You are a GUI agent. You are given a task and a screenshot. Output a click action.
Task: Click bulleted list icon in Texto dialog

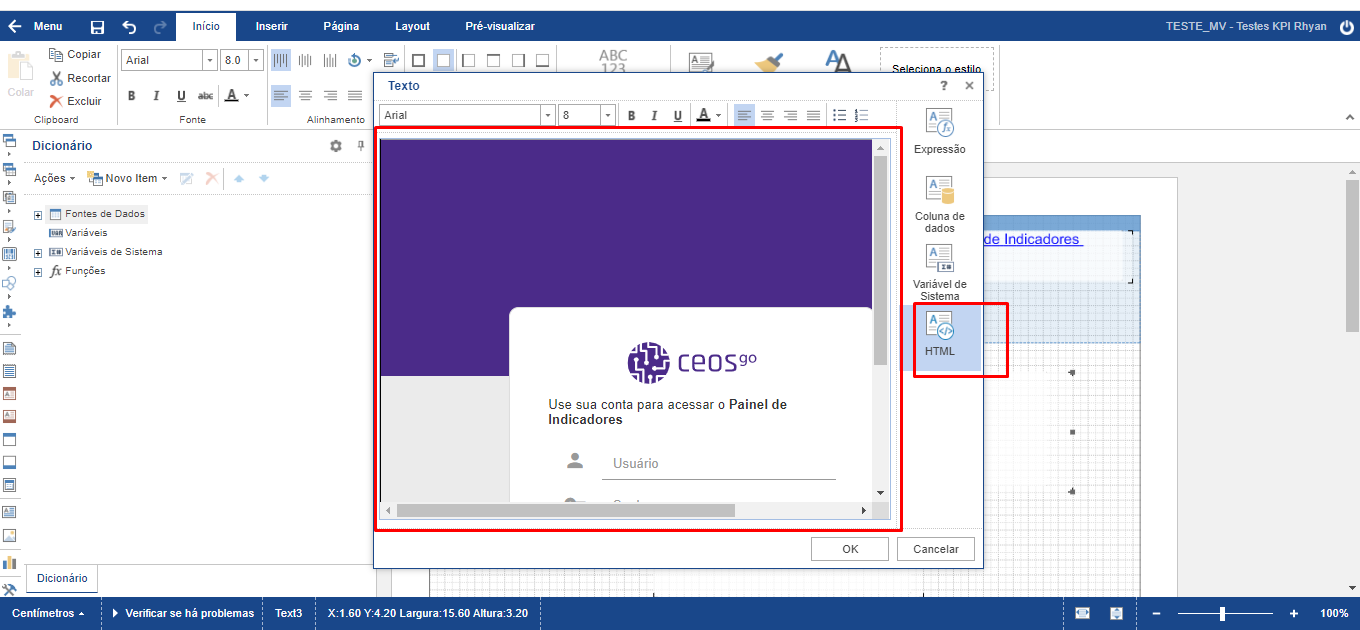(x=840, y=115)
